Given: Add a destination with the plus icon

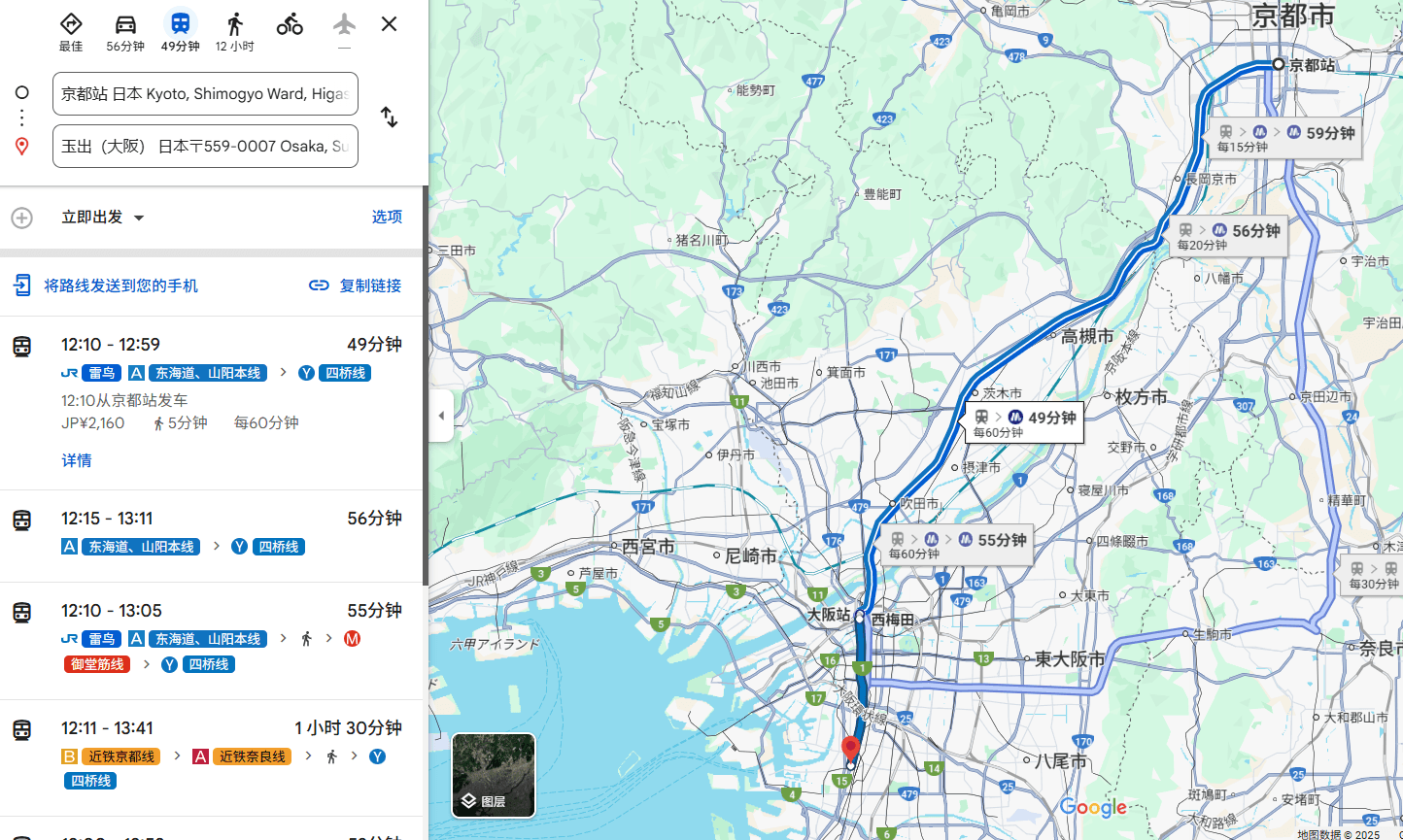Looking at the screenshot, I should tap(21, 218).
